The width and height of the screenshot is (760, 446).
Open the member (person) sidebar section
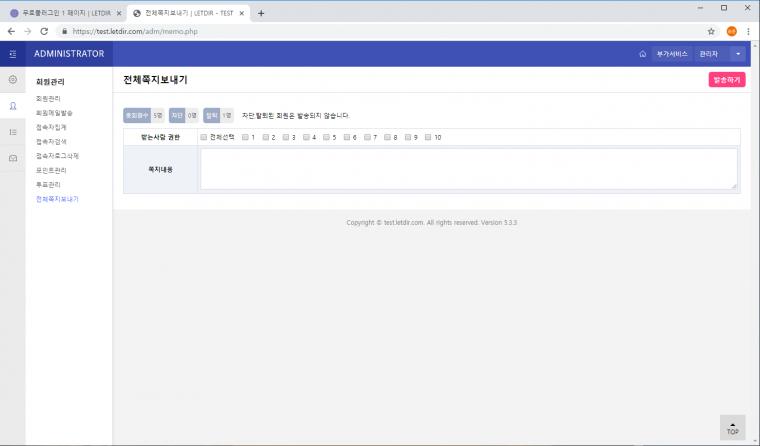[x=13, y=106]
